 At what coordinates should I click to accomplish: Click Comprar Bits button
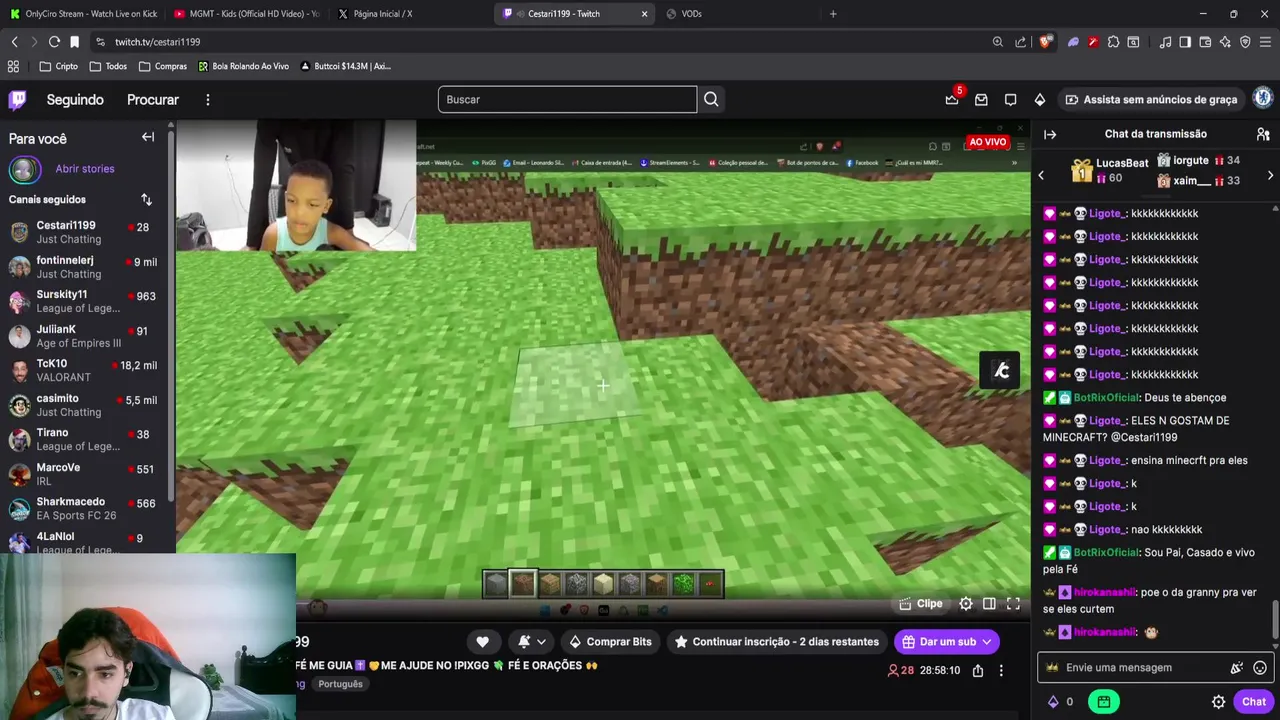(610, 642)
